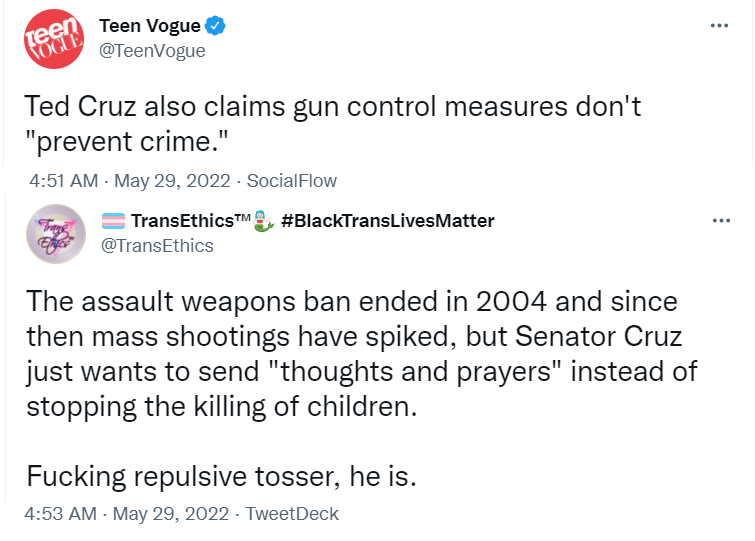755x541 pixels.
Task: Open the @TeenVogue handle link
Action: click(152, 51)
